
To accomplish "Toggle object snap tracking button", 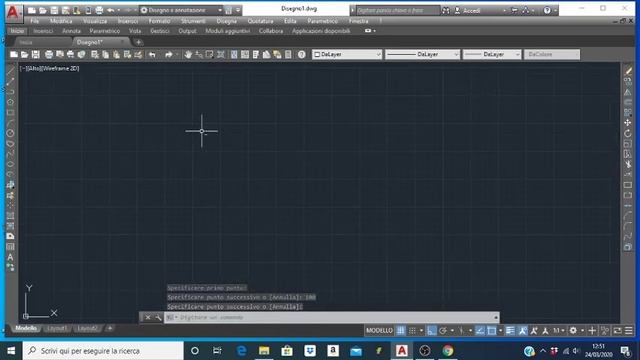I will [x=480, y=331].
